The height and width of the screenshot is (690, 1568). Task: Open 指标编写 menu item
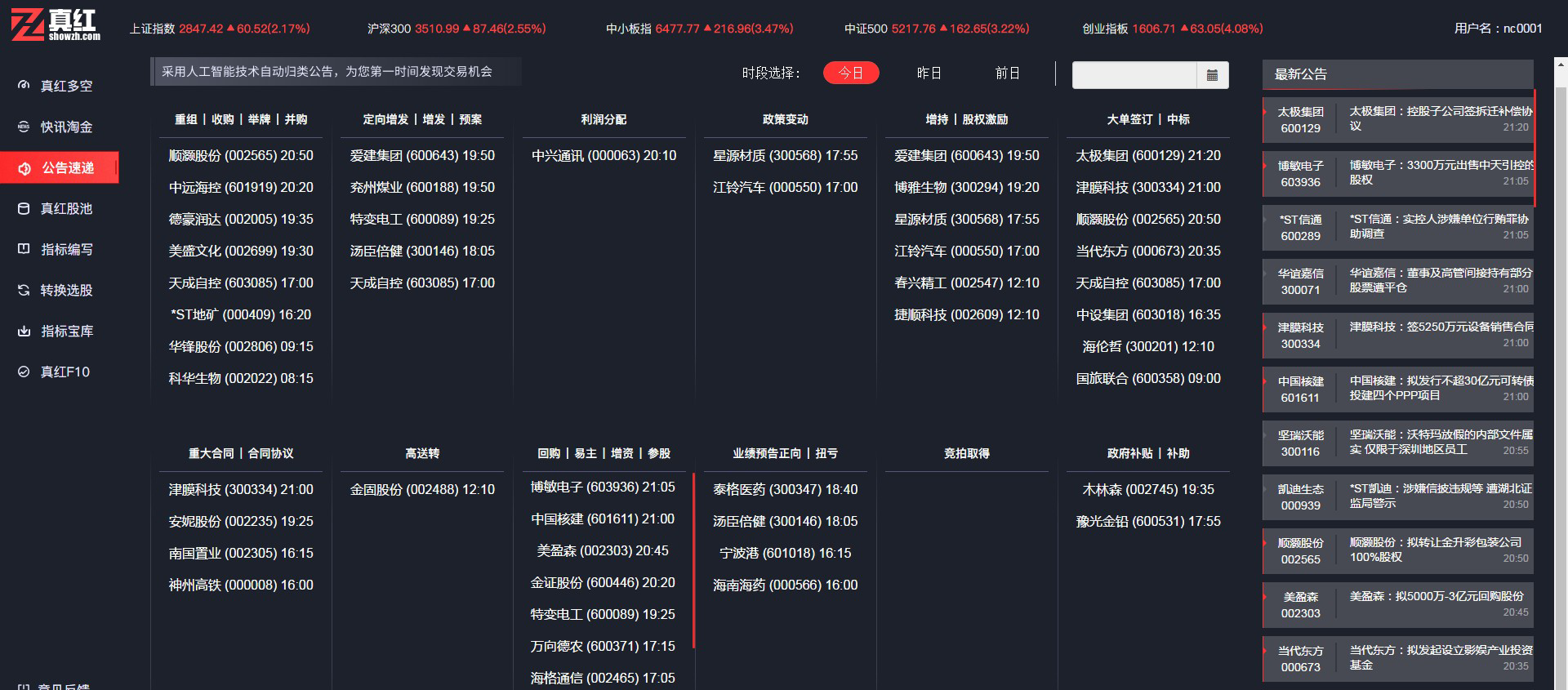(x=67, y=249)
